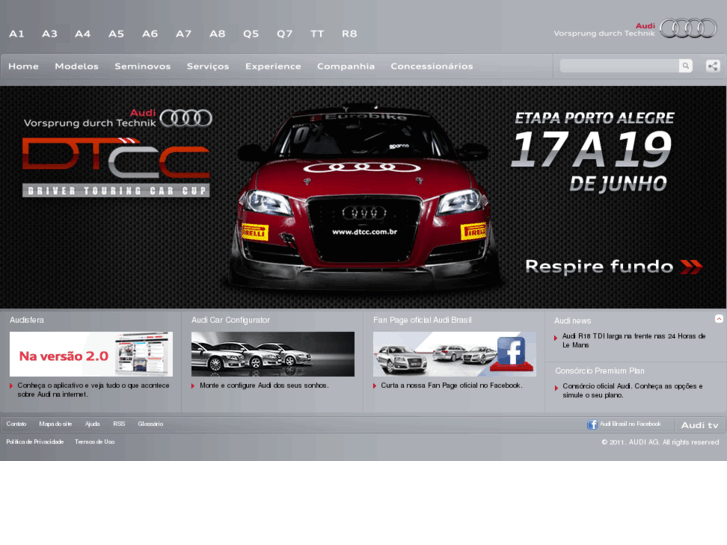The width and height of the screenshot is (727, 545).
Task: Open the Modelos menu
Action: [x=77, y=66]
